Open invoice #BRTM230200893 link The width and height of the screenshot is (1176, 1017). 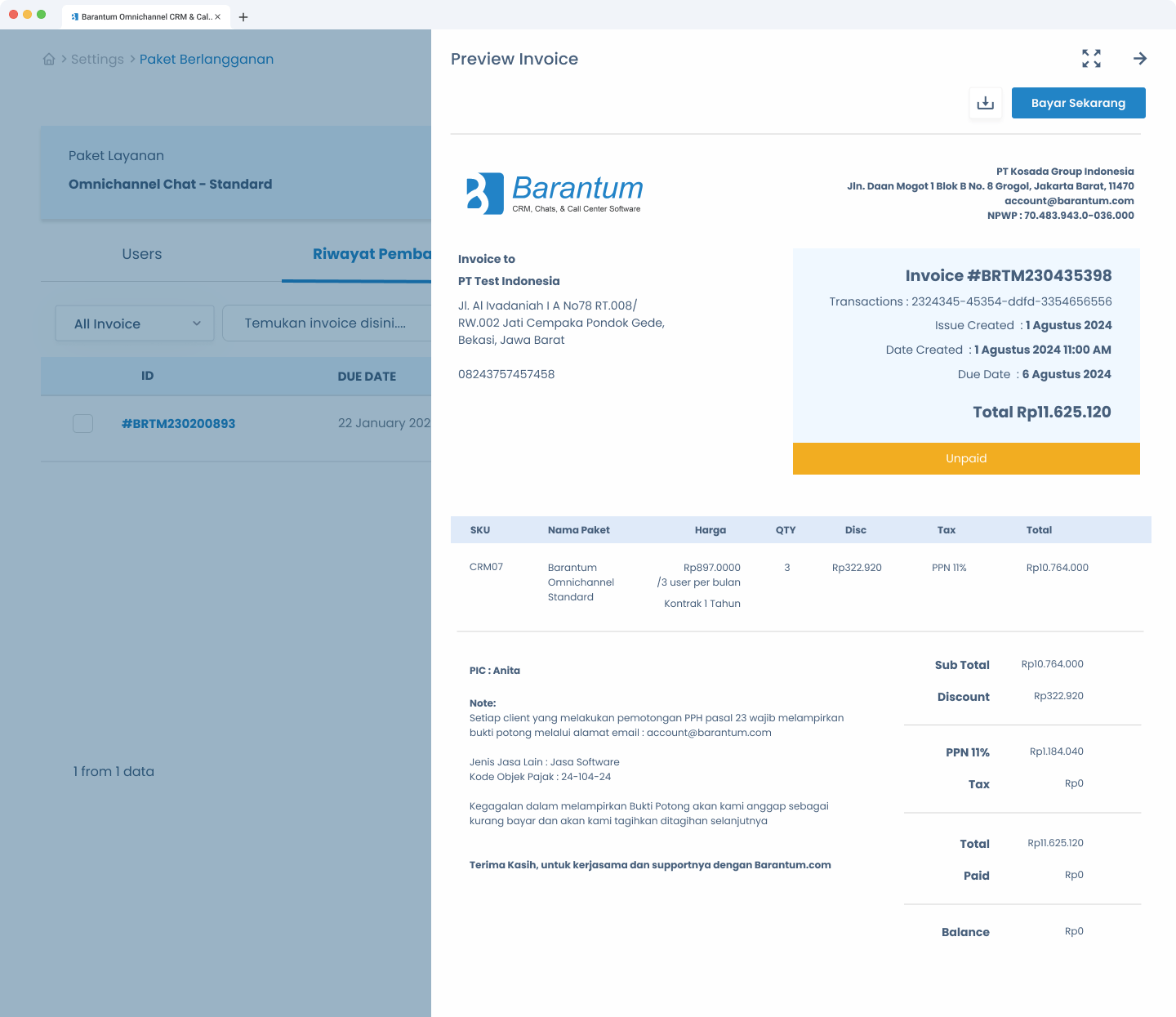[x=178, y=423]
